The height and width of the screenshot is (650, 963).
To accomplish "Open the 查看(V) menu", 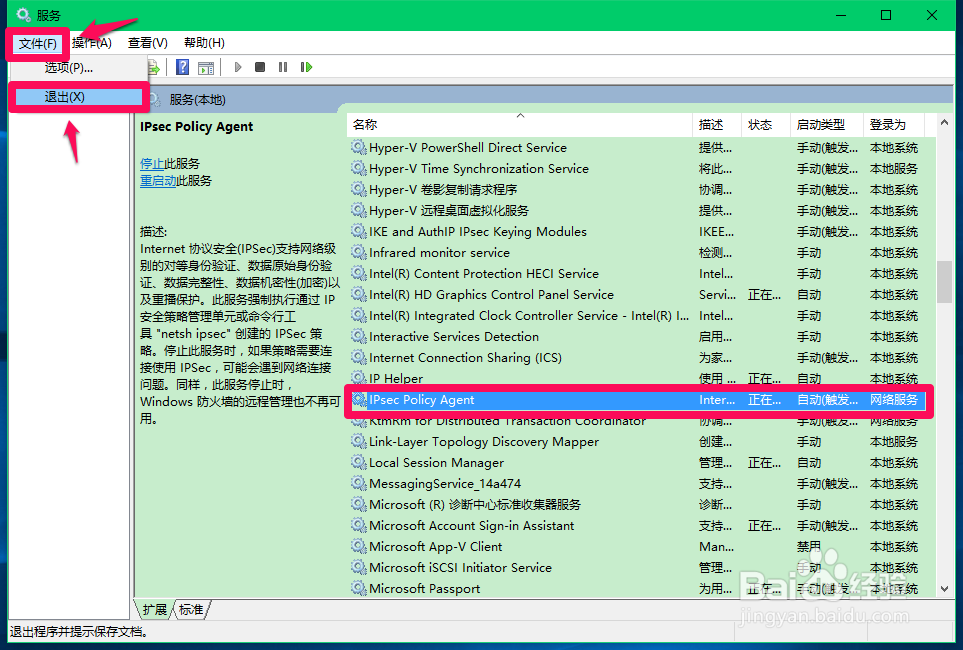I will (146, 42).
